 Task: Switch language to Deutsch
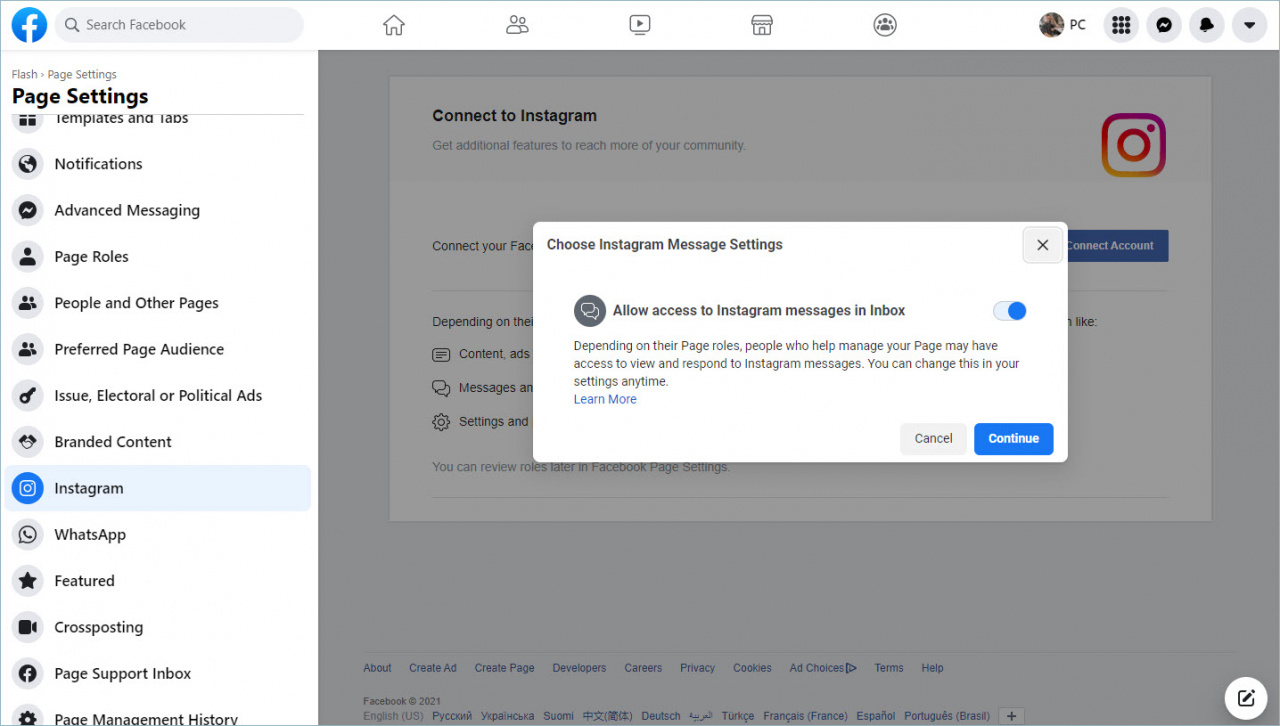click(661, 716)
